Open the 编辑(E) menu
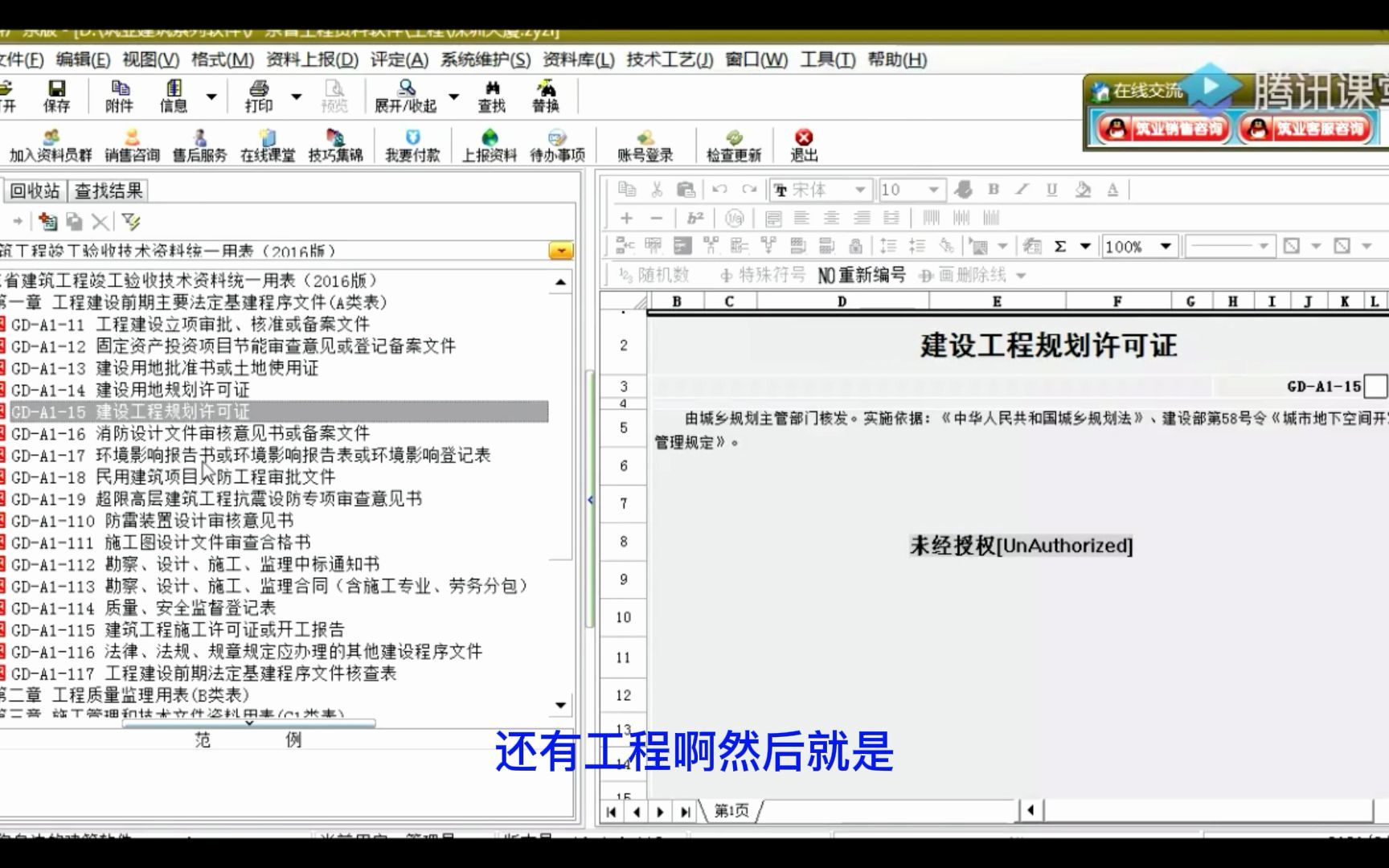 coord(84,59)
